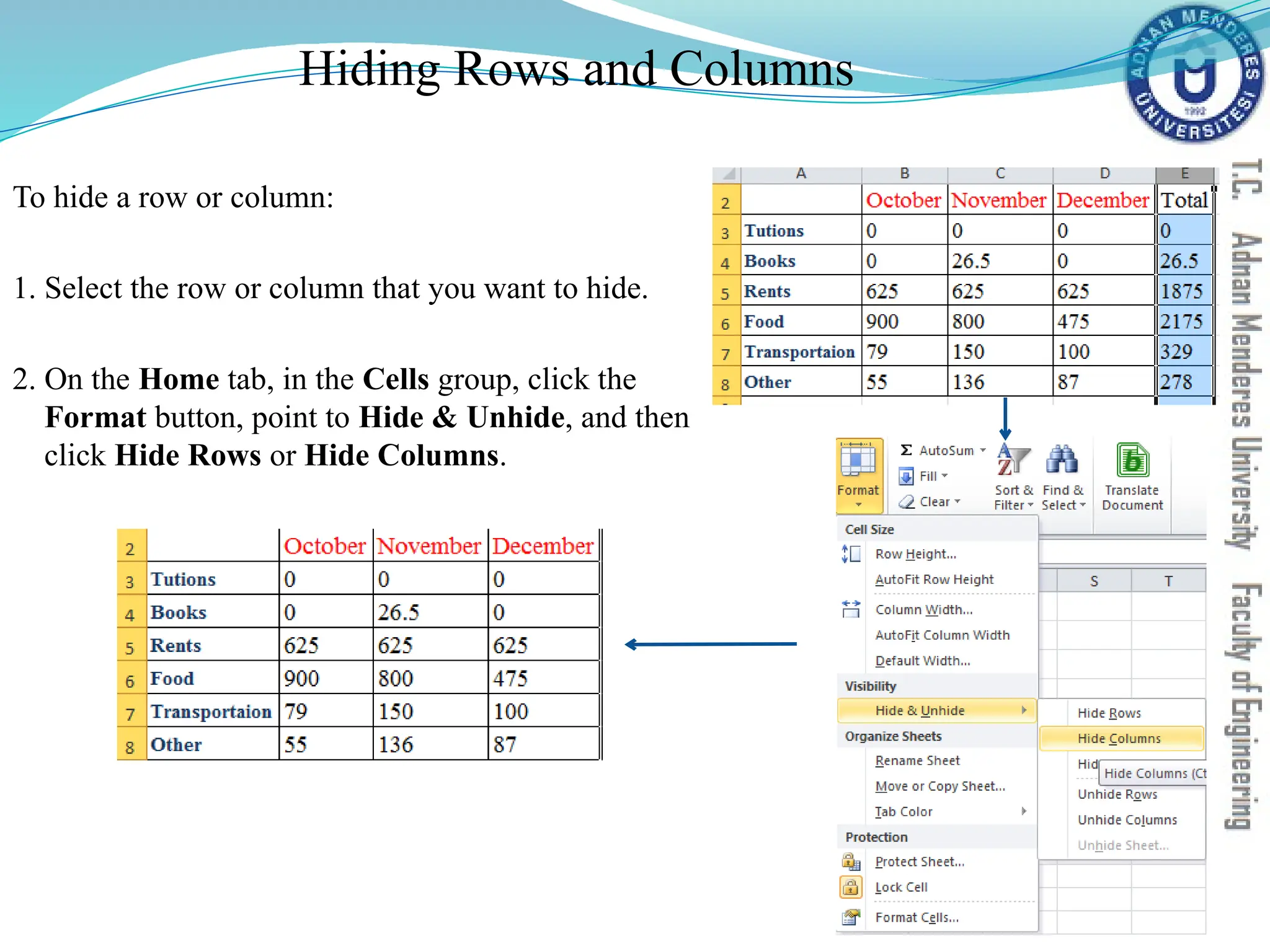Click the November header in top spreadsheet
The width and height of the screenshot is (1270, 952).
click(1000, 200)
